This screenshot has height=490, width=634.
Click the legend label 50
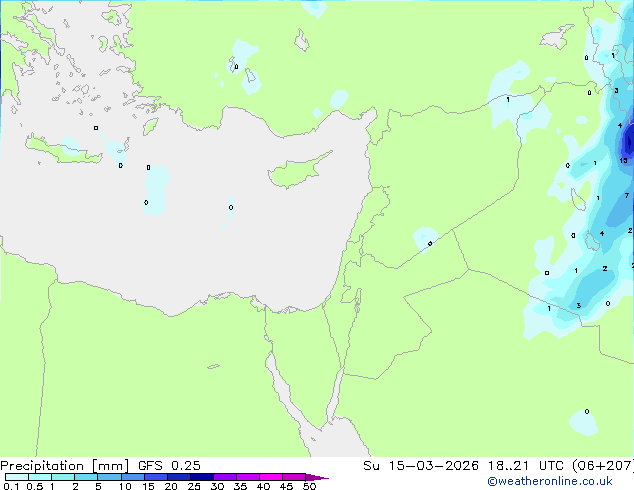click(309, 486)
